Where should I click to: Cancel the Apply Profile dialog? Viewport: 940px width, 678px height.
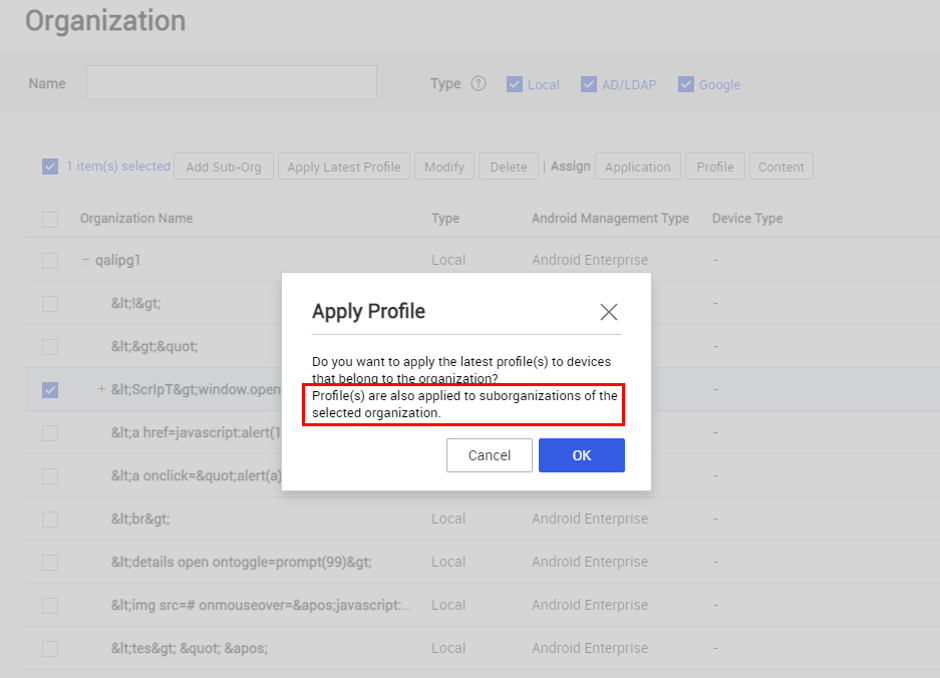click(x=489, y=455)
